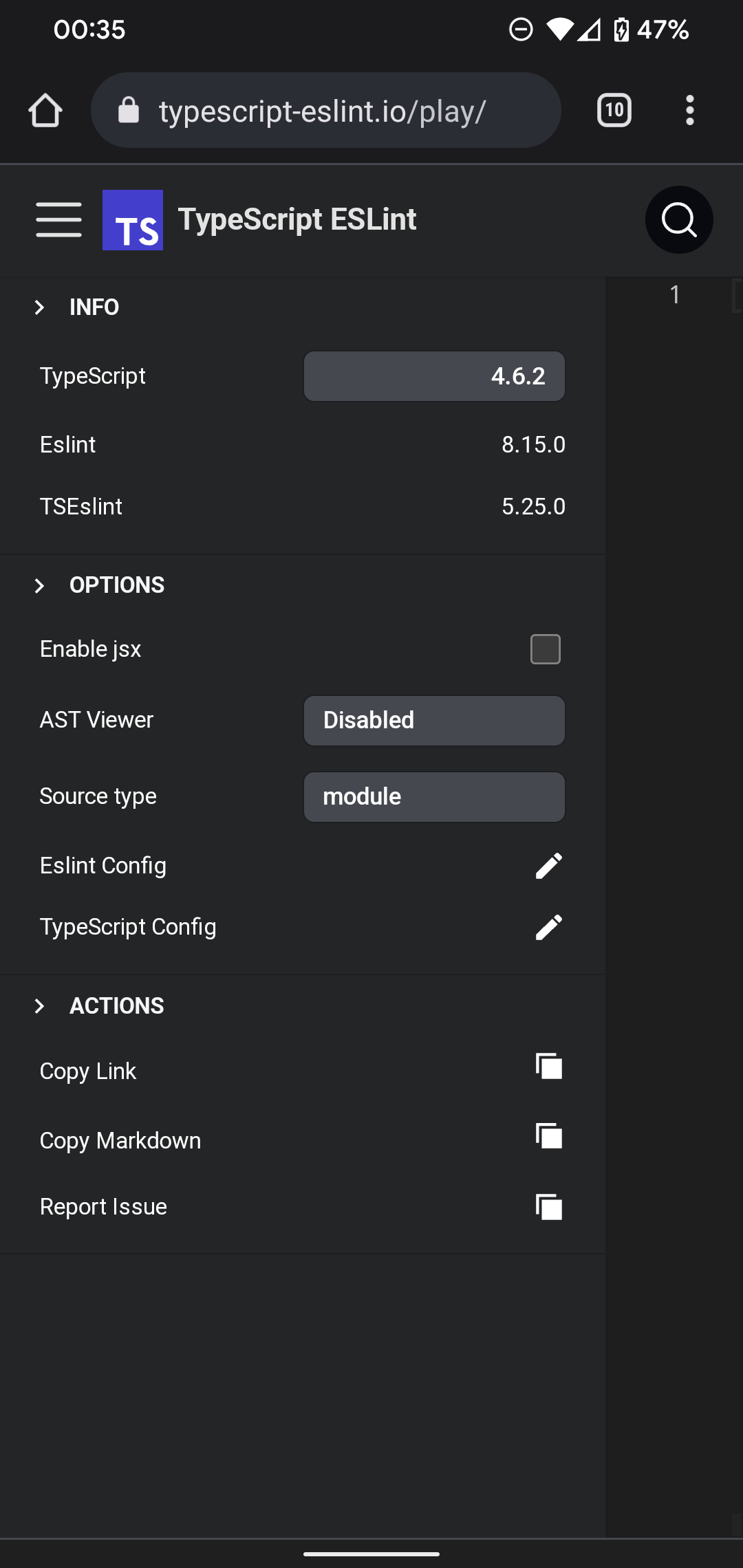The height and width of the screenshot is (1568, 743).
Task: Click the Copy Link label
Action: click(x=88, y=1071)
